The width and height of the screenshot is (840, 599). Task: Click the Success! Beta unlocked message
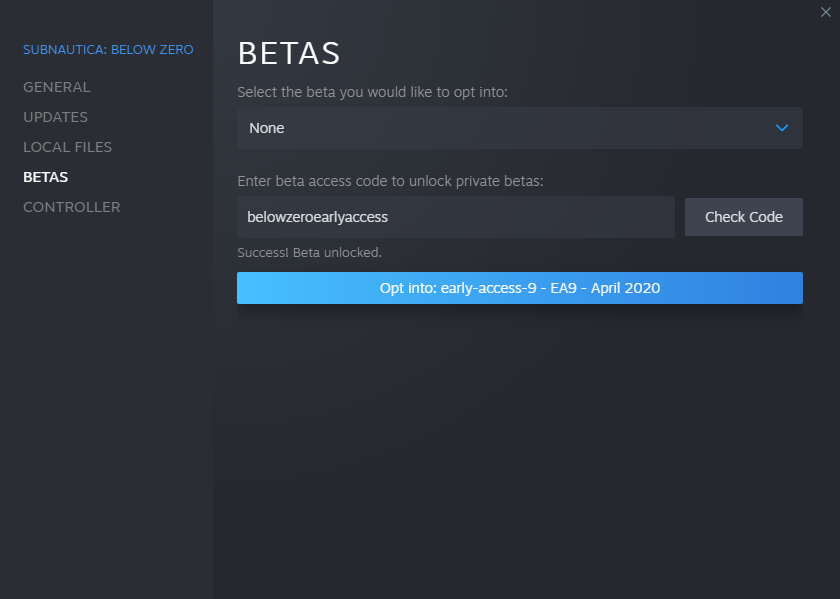click(310, 252)
